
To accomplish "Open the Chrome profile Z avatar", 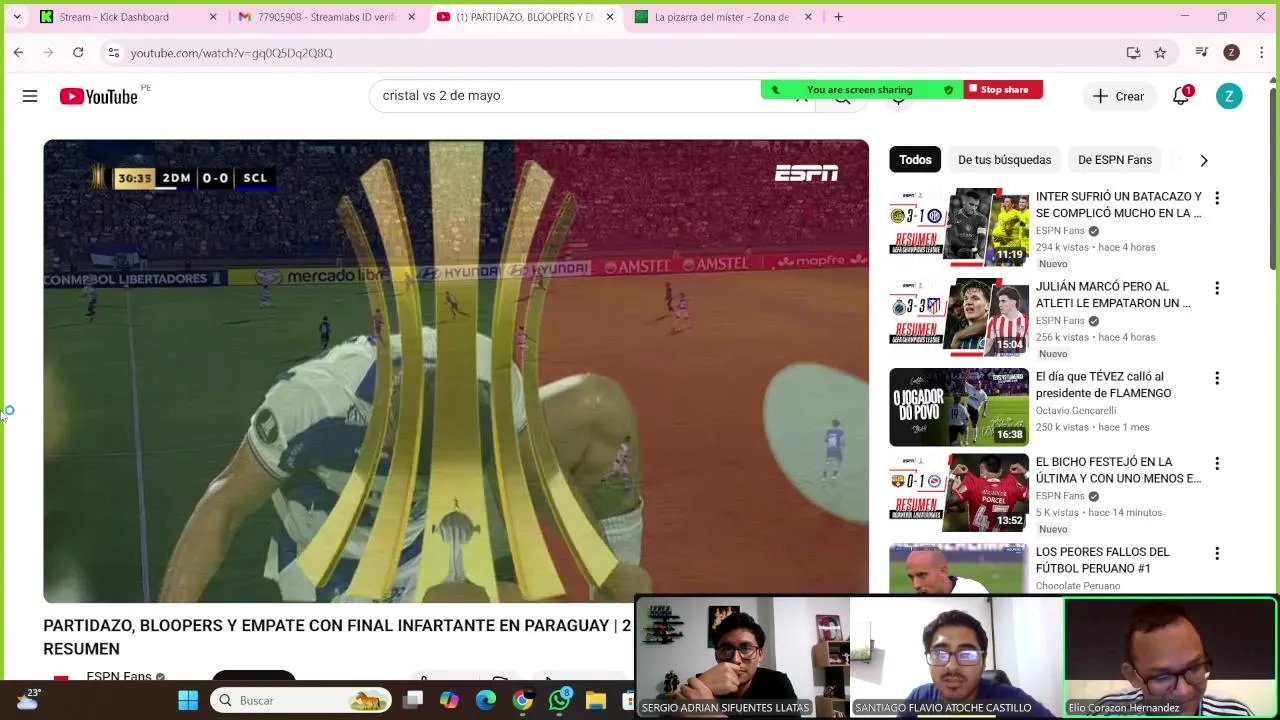I will (x=1231, y=53).
